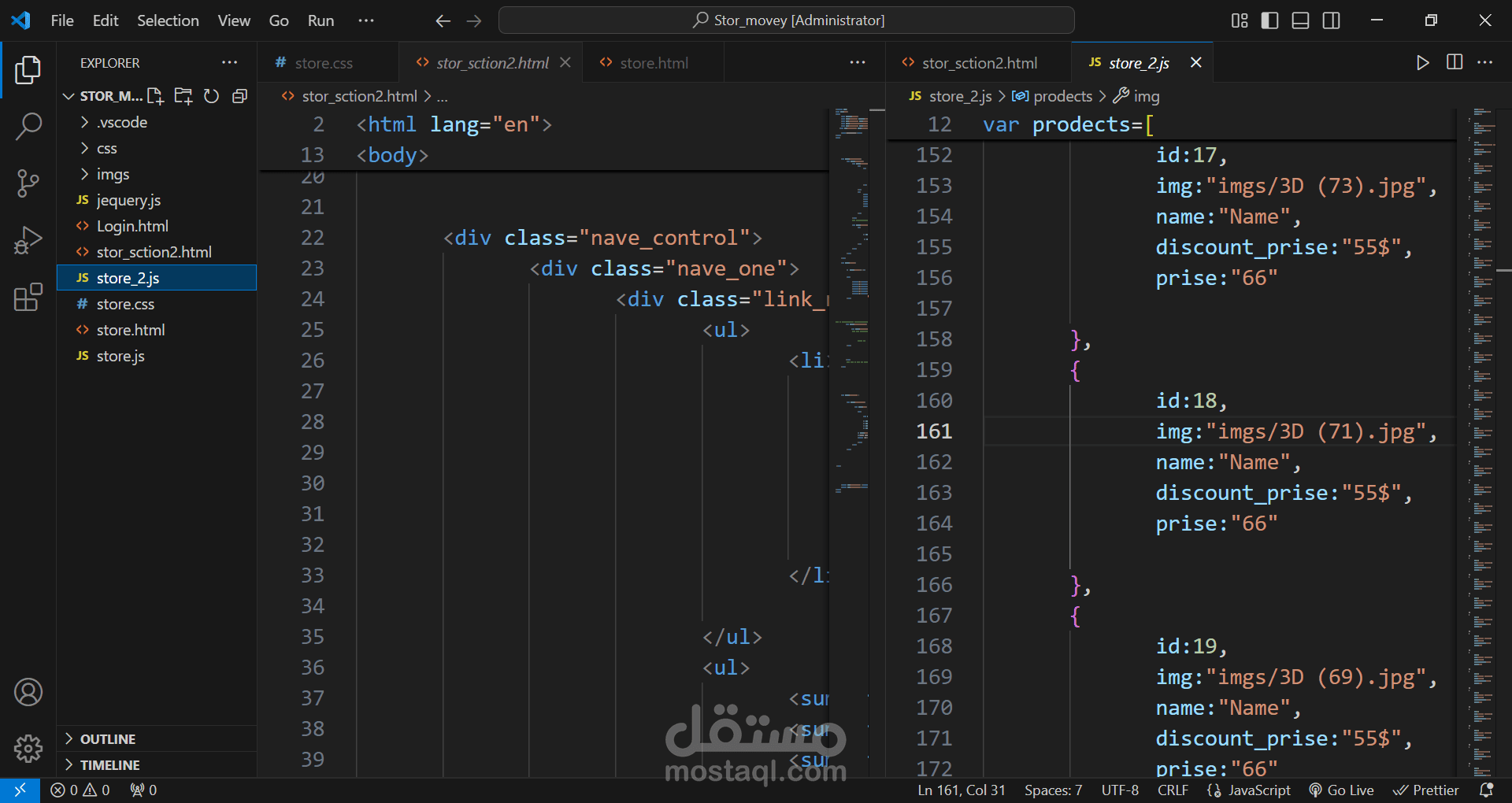Click Go Live in the status bar
The image size is (1512, 803).
(x=1341, y=790)
